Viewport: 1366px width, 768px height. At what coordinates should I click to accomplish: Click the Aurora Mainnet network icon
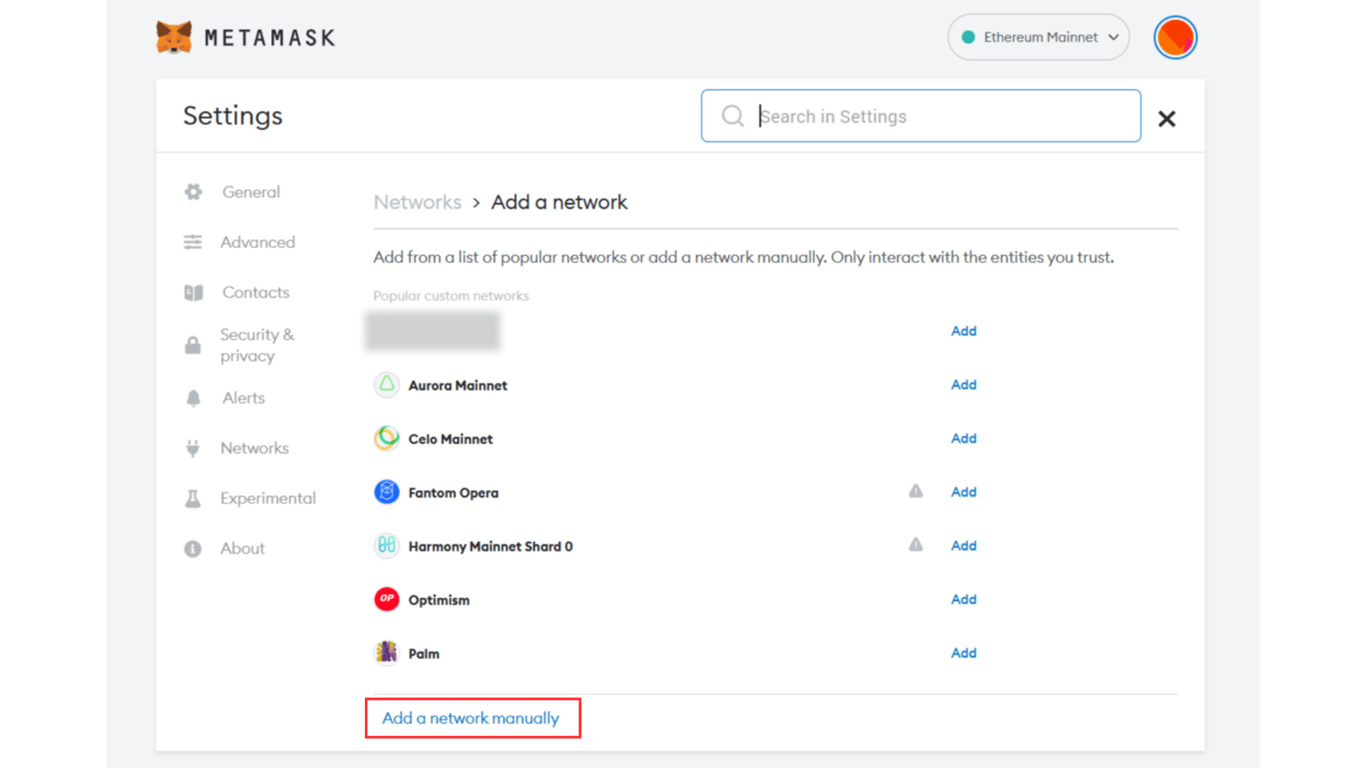(386, 385)
